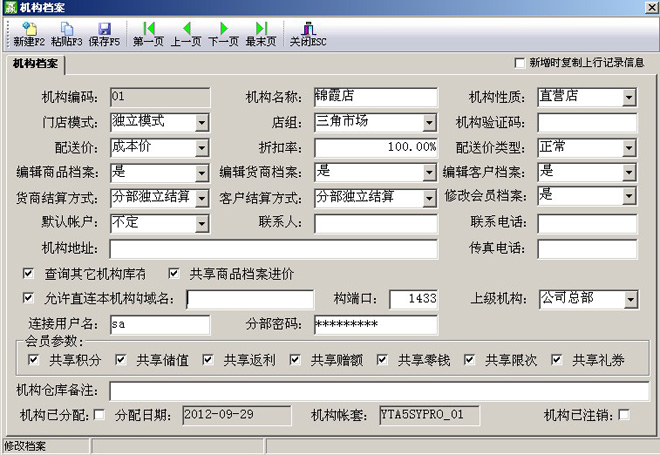Close the 机构档案 window
The image size is (660, 455).
pos(651,7)
